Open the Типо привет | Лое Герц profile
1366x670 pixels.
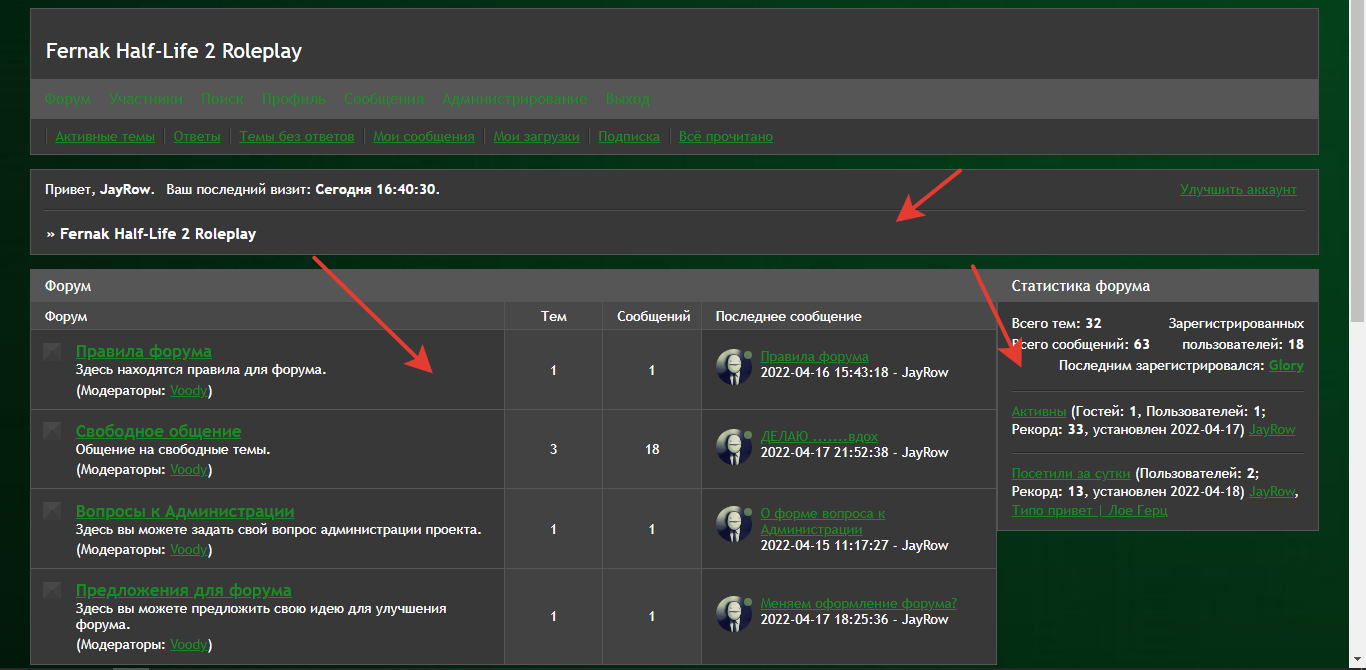pyautogui.click(x=1090, y=510)
